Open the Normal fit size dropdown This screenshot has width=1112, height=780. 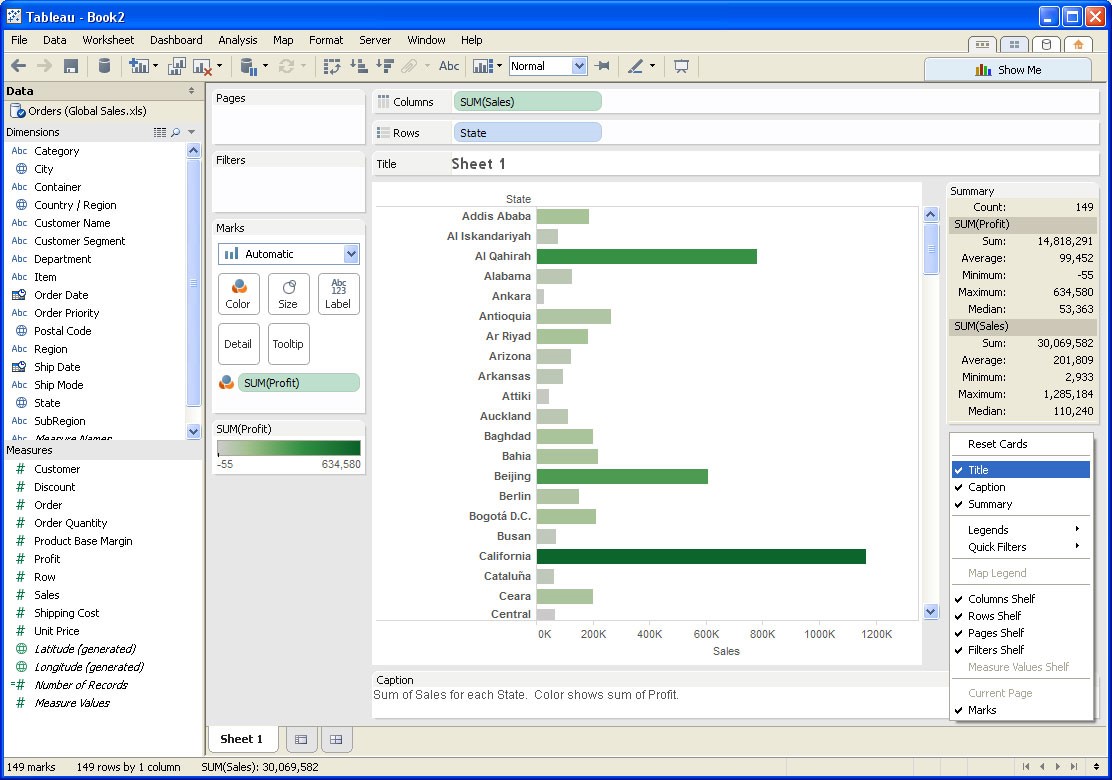[x=578, y=66]
